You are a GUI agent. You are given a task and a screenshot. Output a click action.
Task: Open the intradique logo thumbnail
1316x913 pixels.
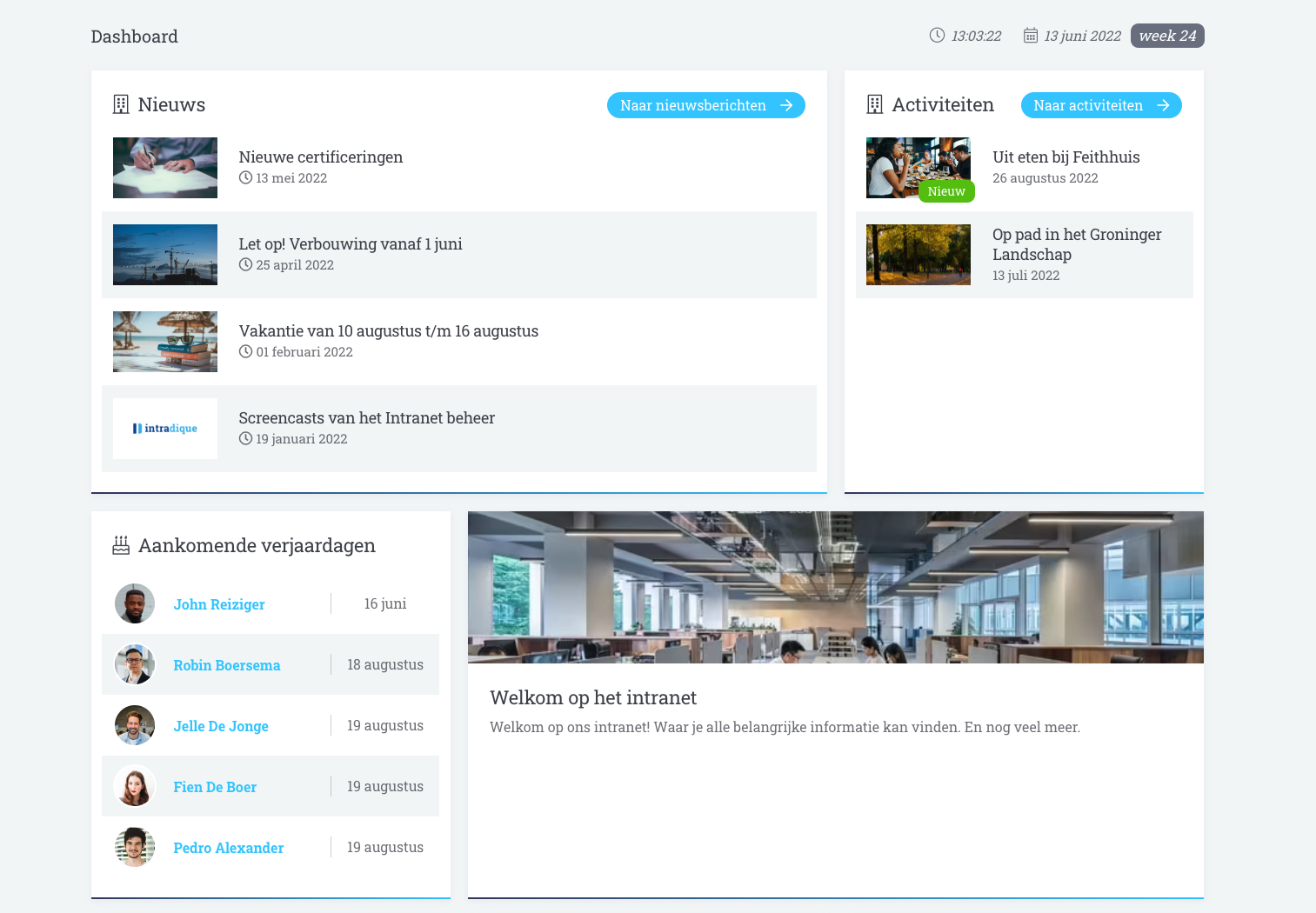coord(165,429)
